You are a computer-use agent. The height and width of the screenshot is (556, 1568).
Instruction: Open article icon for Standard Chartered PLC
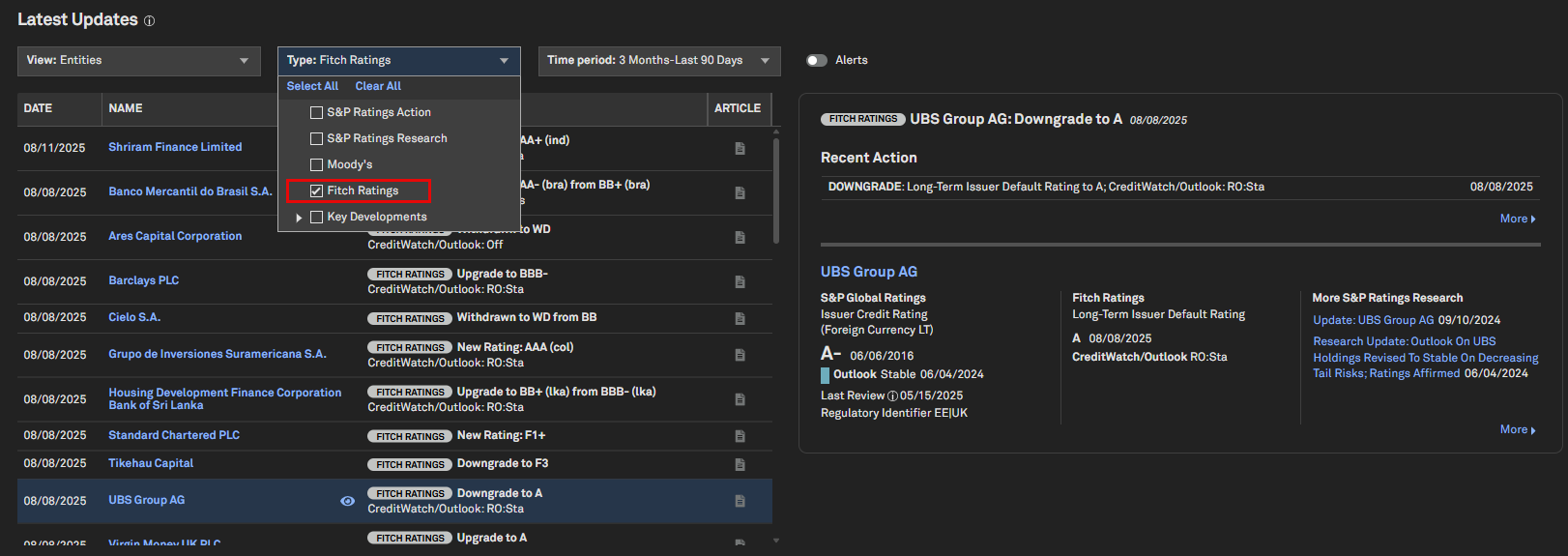pos(740,436)
